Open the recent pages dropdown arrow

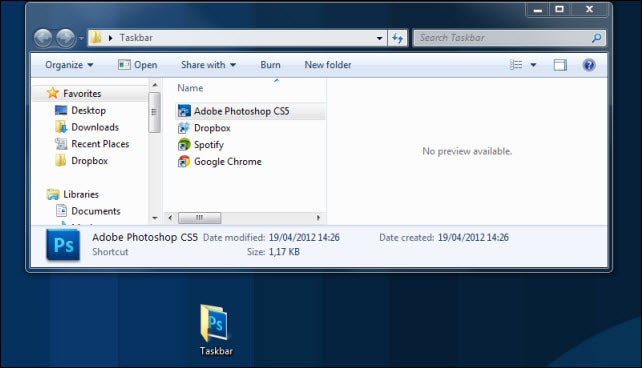(81, 38)
